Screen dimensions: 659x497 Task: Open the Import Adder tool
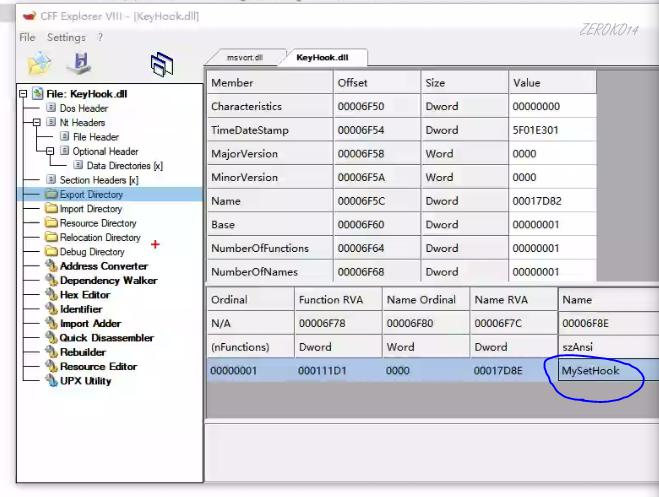[90, 323]
